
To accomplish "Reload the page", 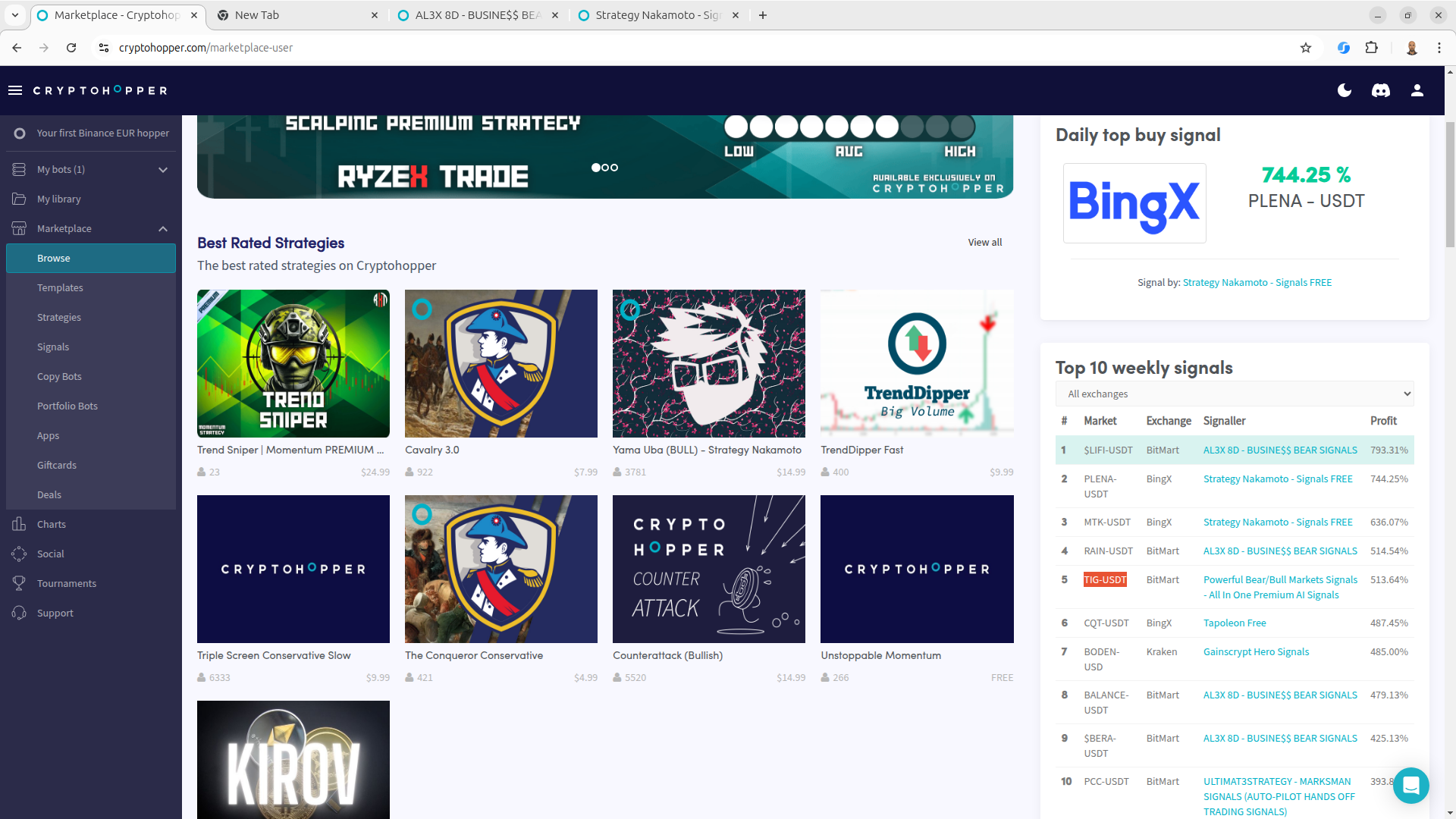I will 71,48.
